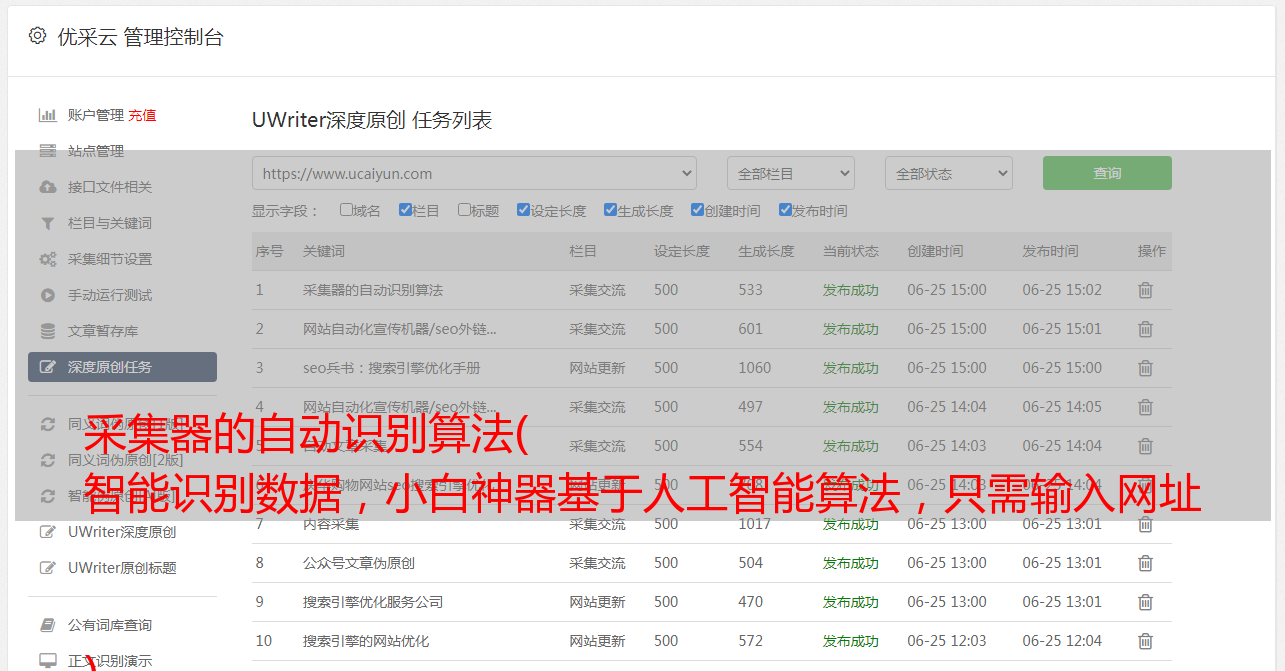
Task: Click generated length value 1060
Action: click(x=755, y=368)
